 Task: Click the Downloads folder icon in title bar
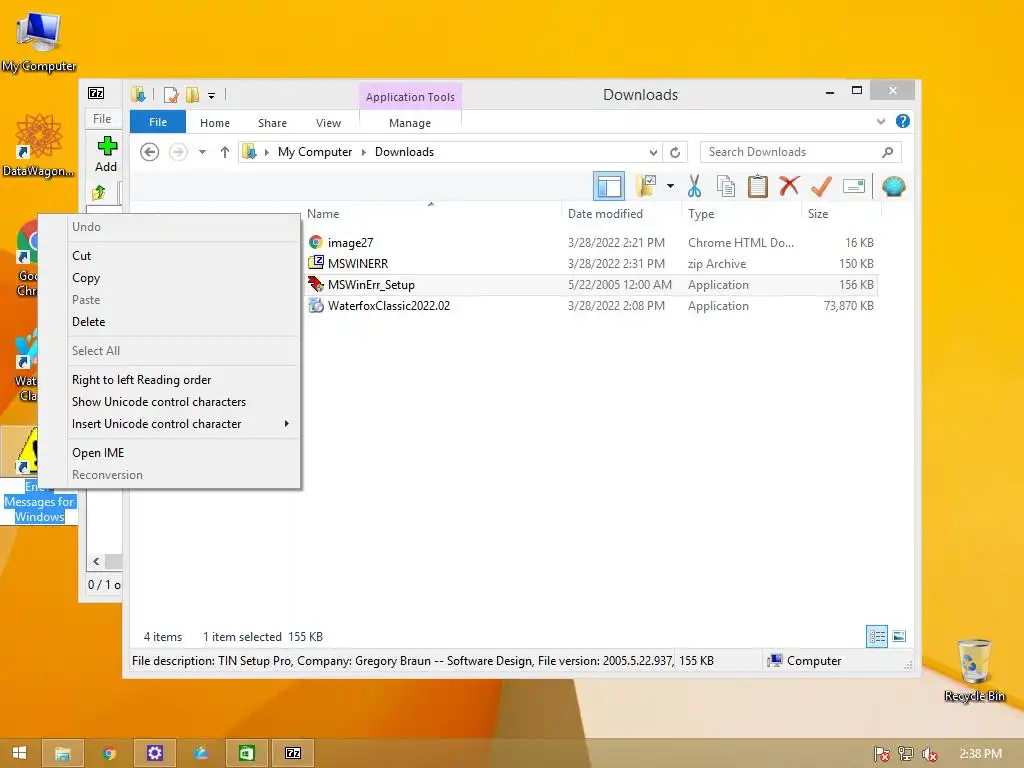pyautogui.click(x=138, y=95)
